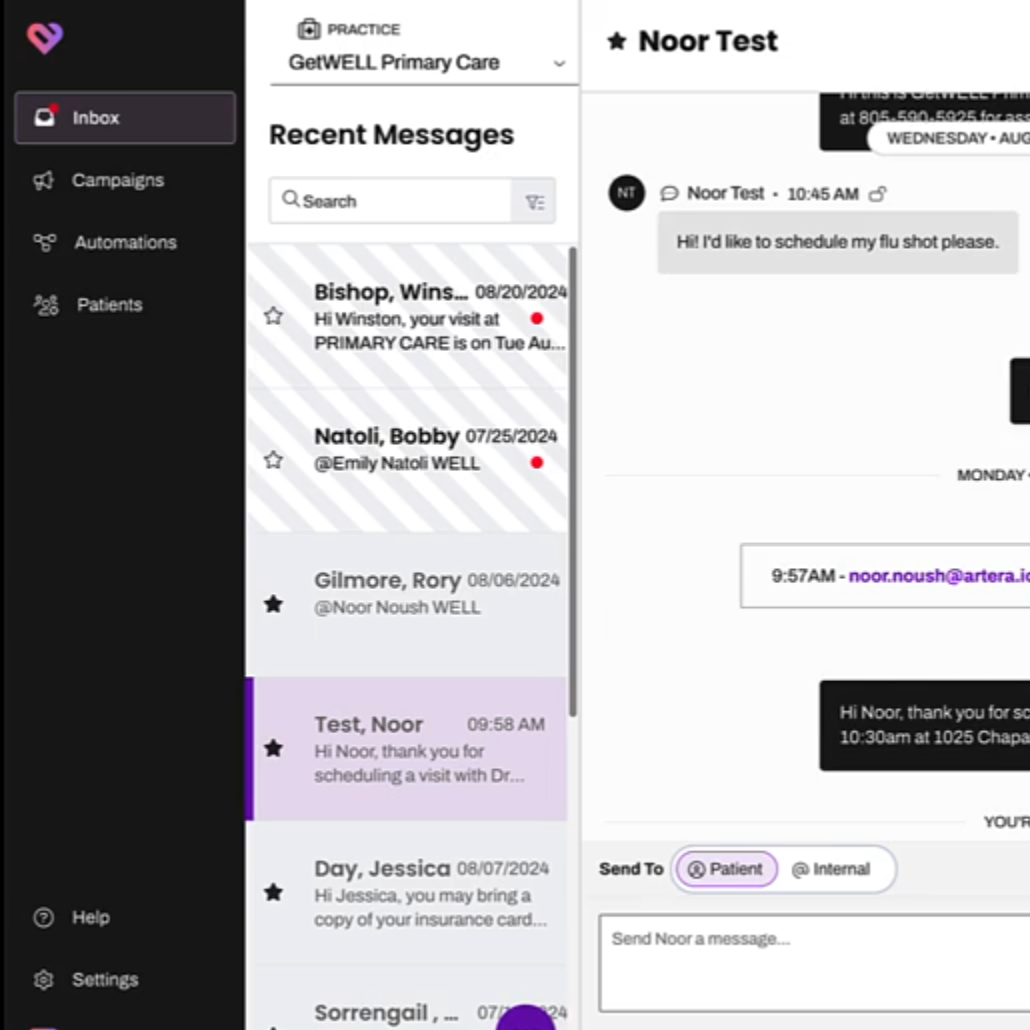1030x1030 pixels.
Task: Go to Campaigns in the sidebar
Action: click(x=117, y=180)
